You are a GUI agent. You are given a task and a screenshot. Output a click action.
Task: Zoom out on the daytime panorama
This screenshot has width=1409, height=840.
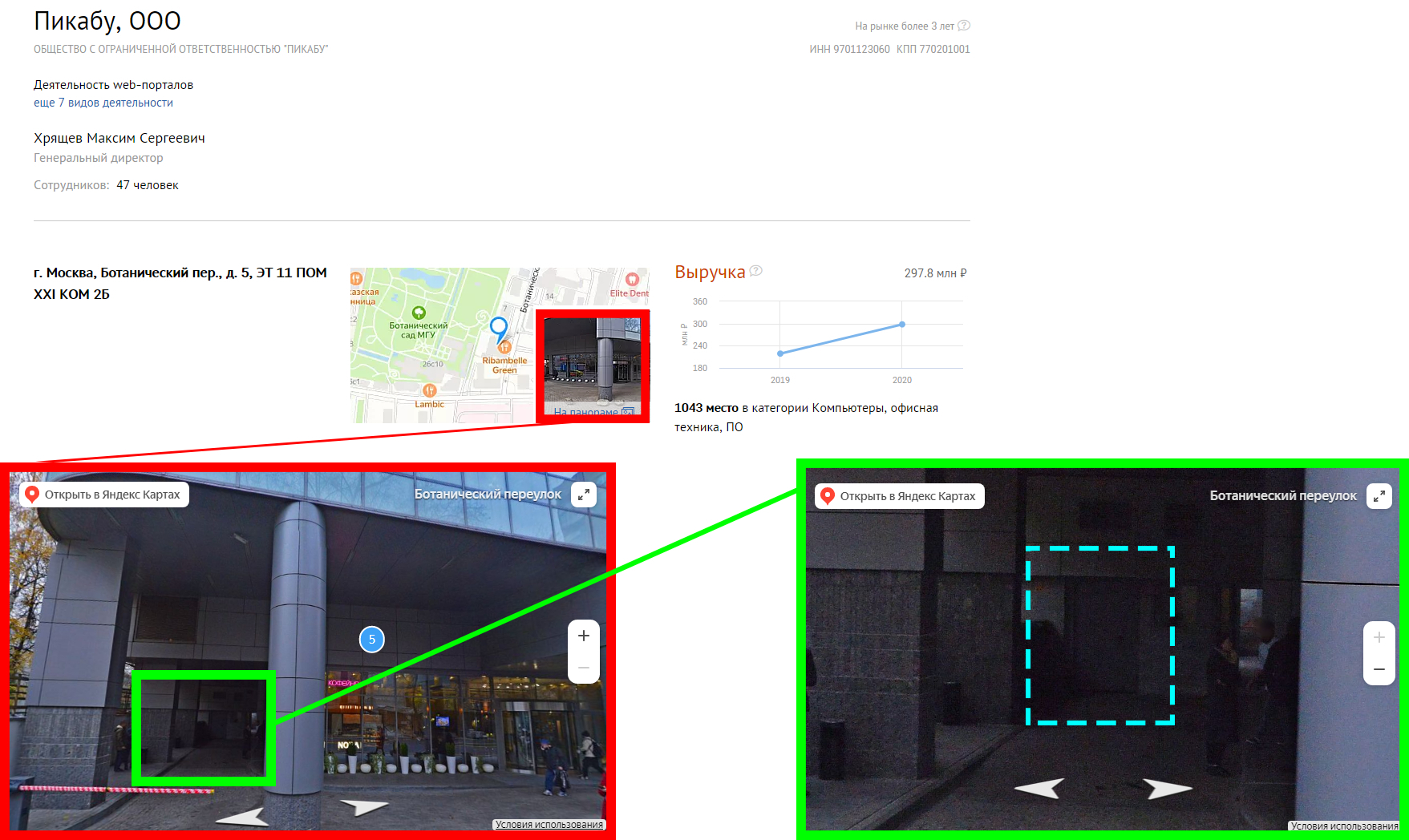pos(584,668)
